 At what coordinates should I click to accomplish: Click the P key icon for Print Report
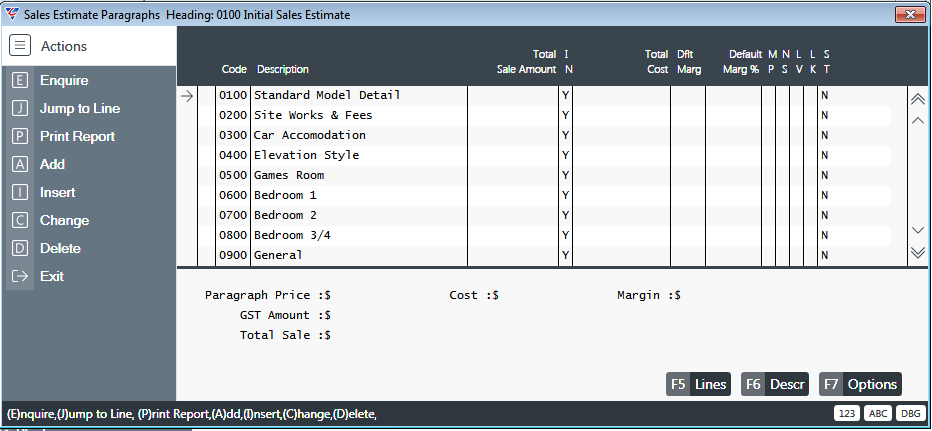tap(20, 136)
